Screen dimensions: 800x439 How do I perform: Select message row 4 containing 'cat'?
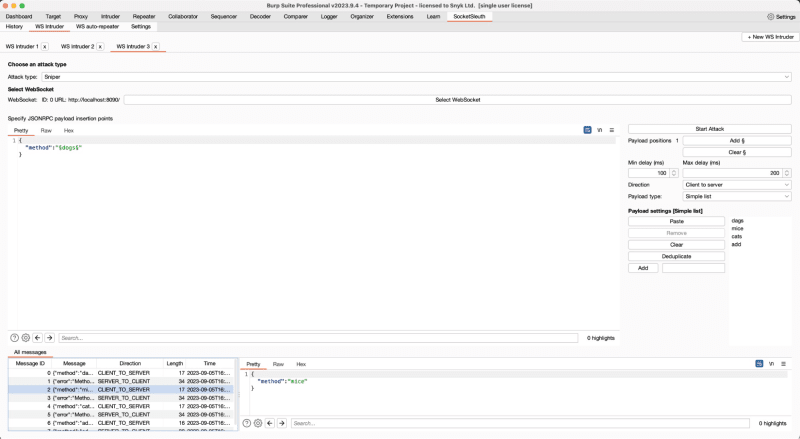coord(120,406)
